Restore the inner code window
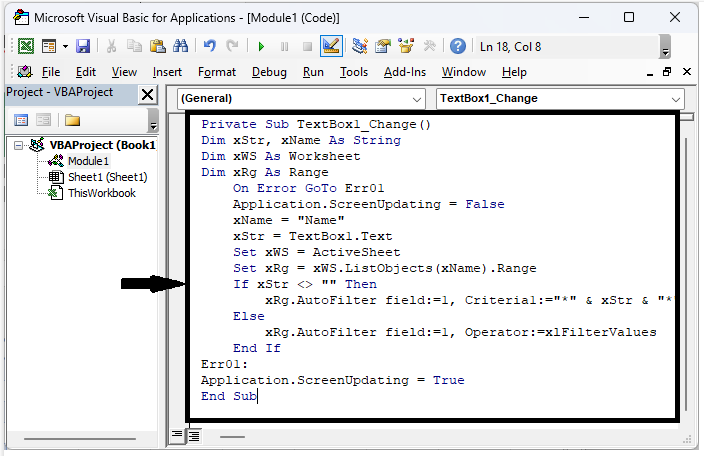704x456 pixels. point(667,72)
